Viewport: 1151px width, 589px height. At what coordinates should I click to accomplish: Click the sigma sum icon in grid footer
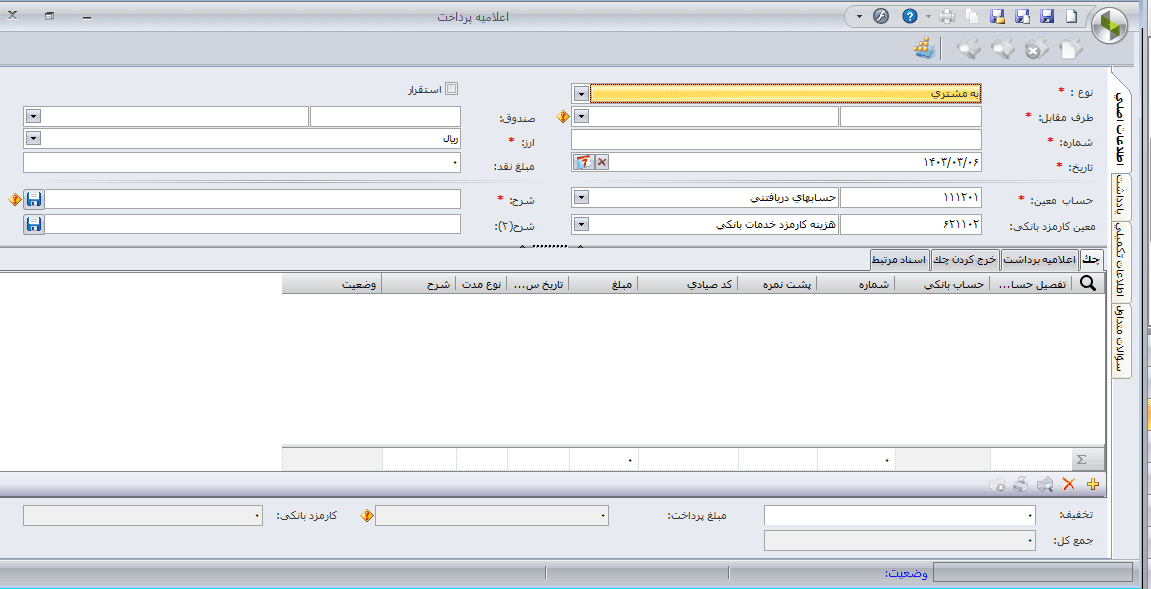[1081, 459]
